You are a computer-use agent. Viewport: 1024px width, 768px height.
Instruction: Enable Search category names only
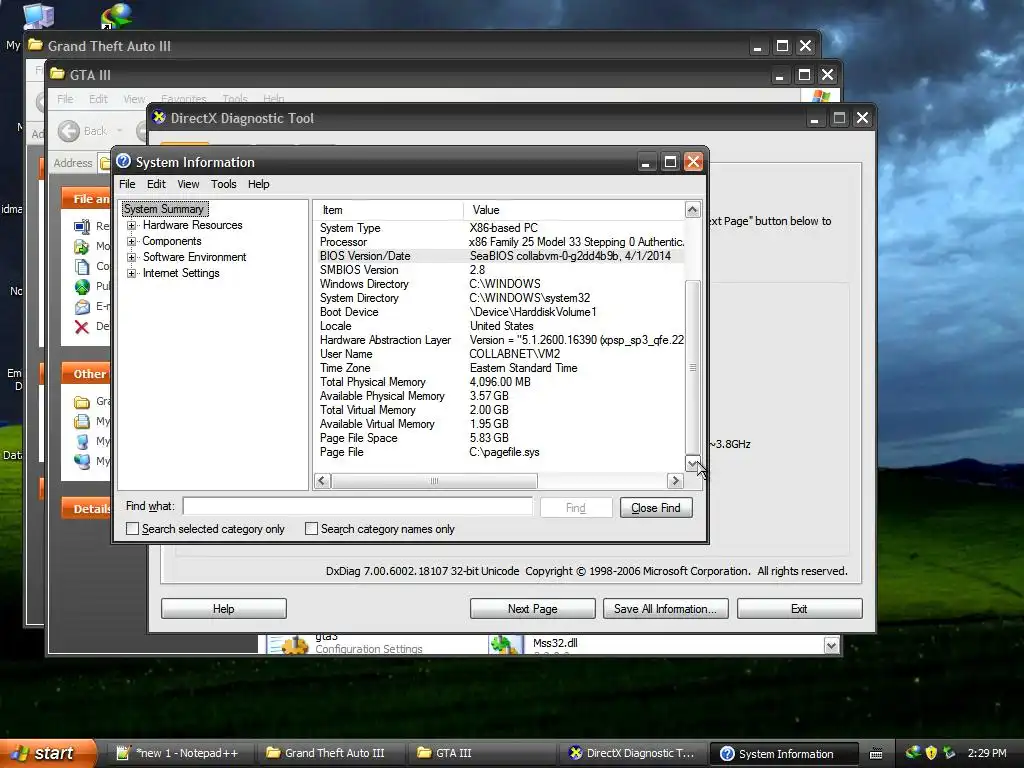(x=312, y=529)
